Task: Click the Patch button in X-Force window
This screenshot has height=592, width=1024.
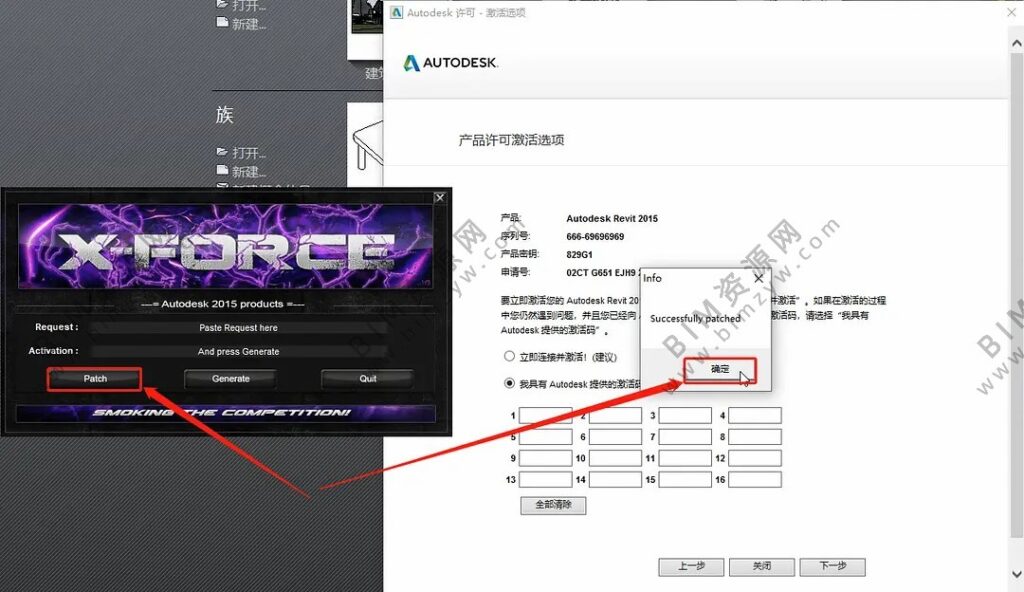Action: 95,379
